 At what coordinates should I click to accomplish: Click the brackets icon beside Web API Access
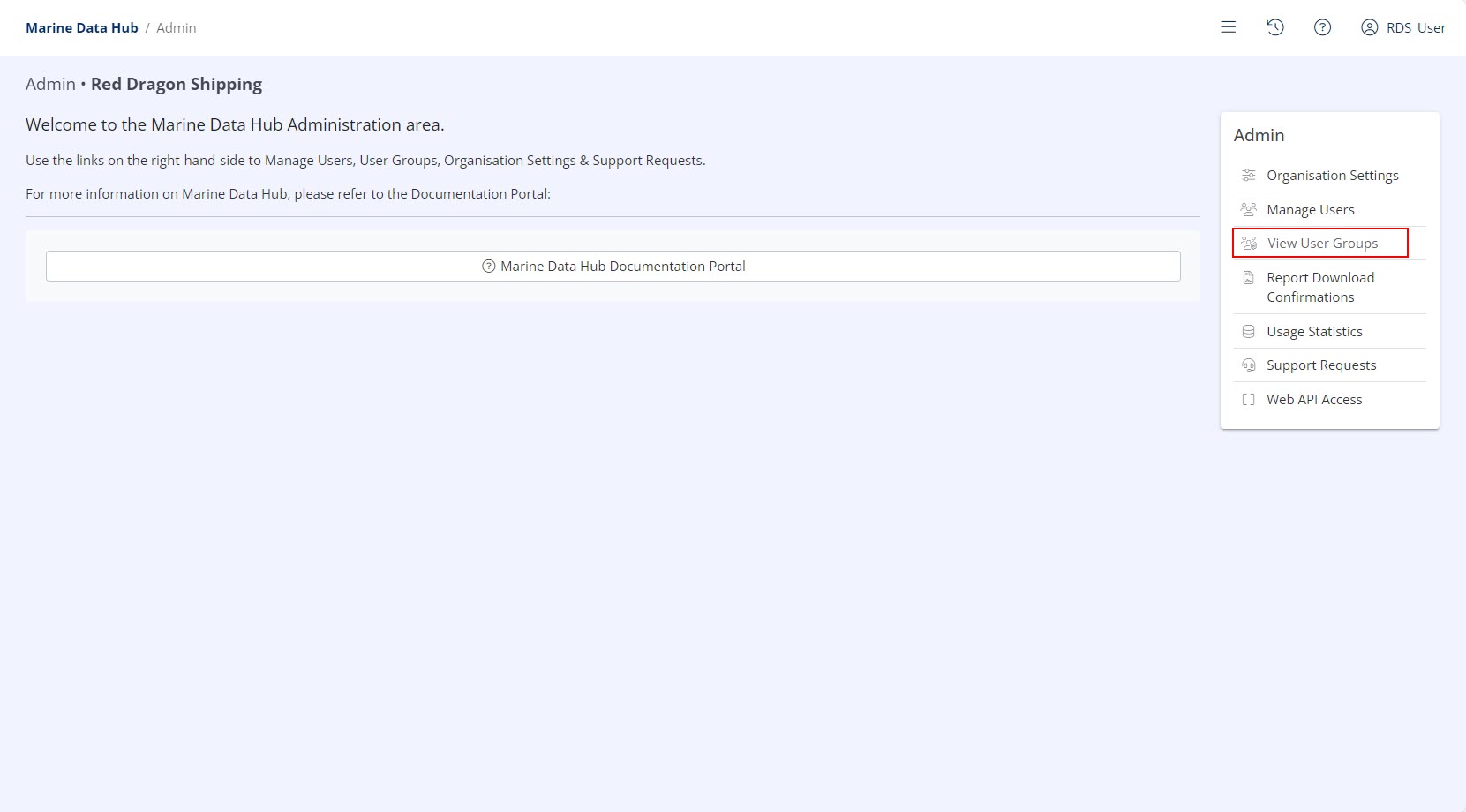pyautogui.click(x=1248, y=400)
